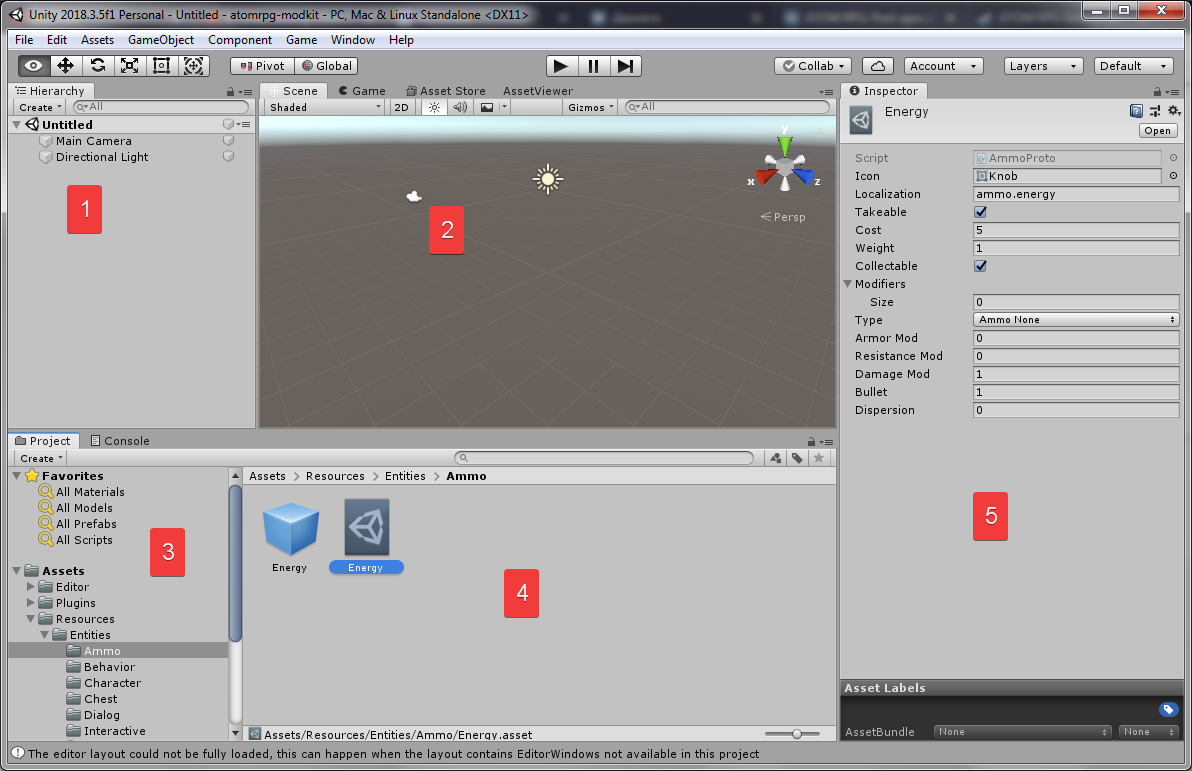Screen dimensions: 1192x771
Task: Select the Rotate tool
Action: pos(98,66)
